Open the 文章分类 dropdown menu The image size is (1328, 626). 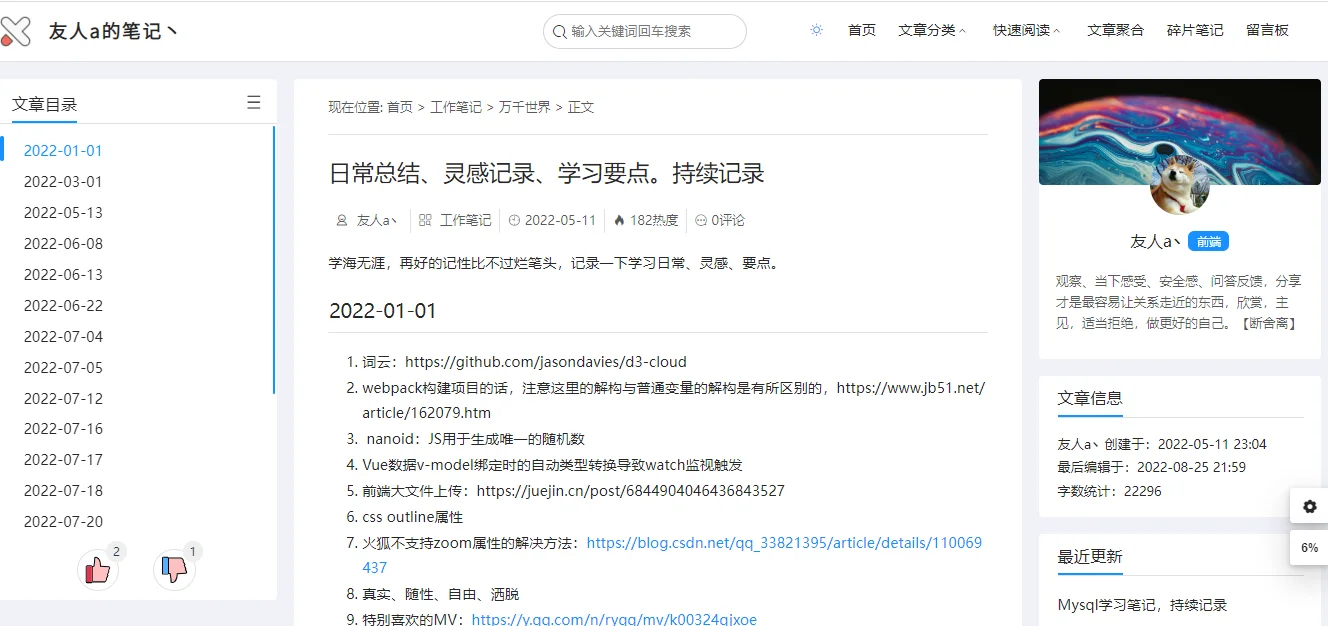(x=927, y=30)
